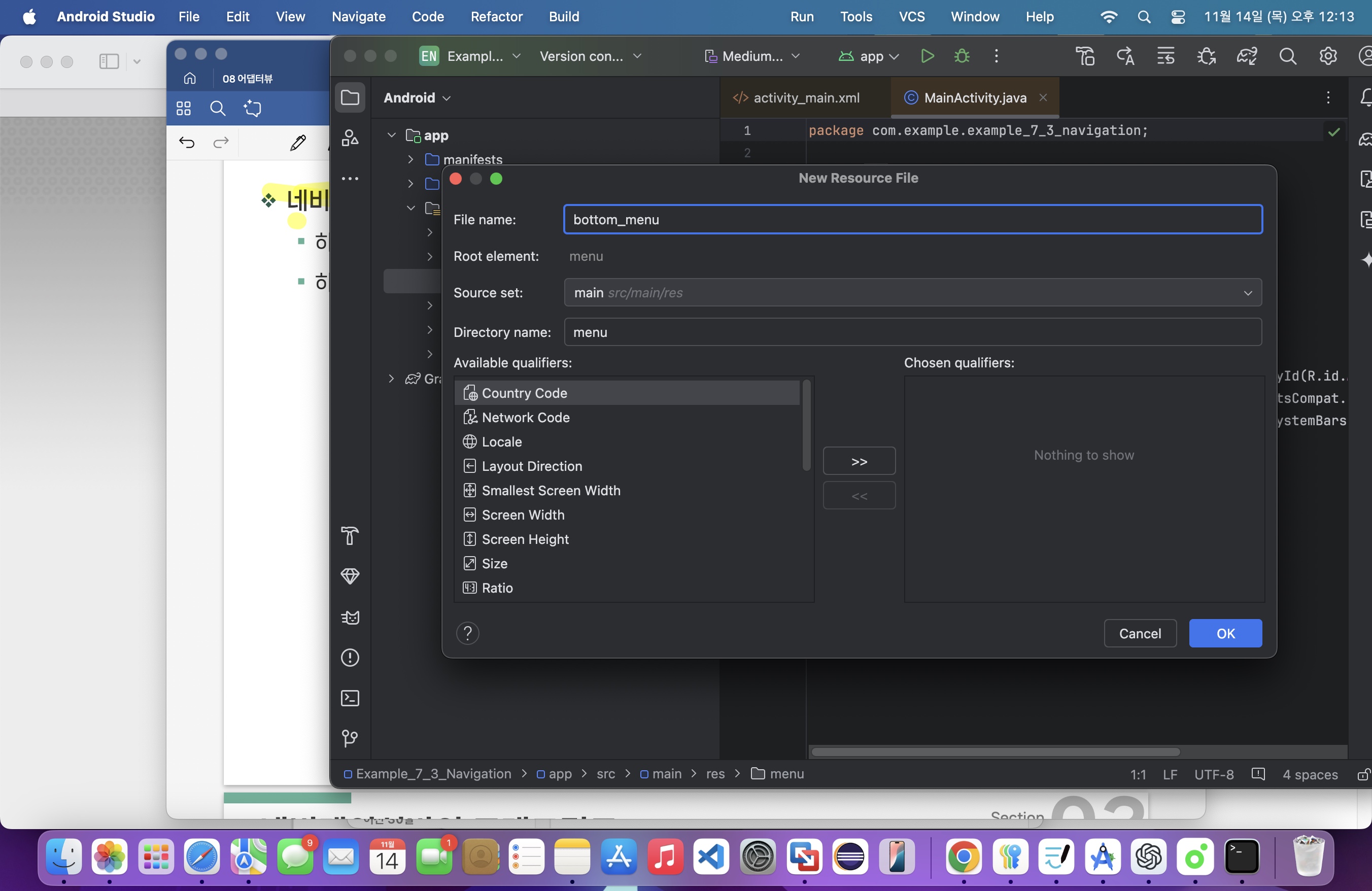Open the Problems warning icon panel
Image resolution: width=1372 pixels, height=891 pixels.
point(350,658)
